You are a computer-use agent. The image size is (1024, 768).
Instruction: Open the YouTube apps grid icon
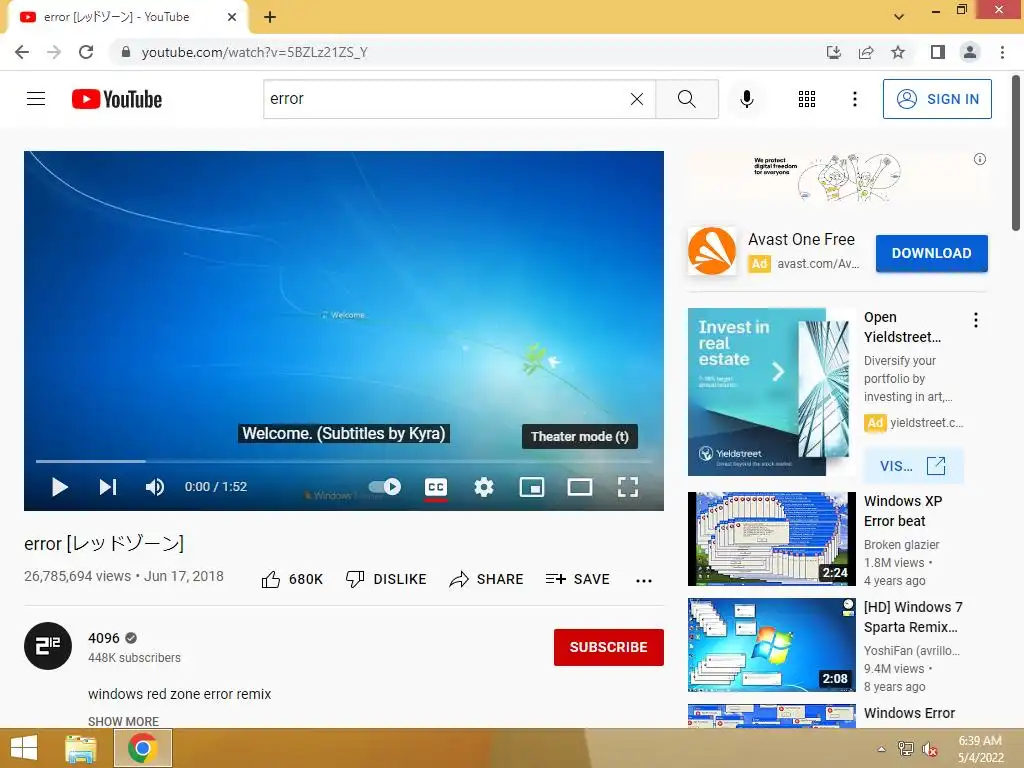(x=807, y=99)
